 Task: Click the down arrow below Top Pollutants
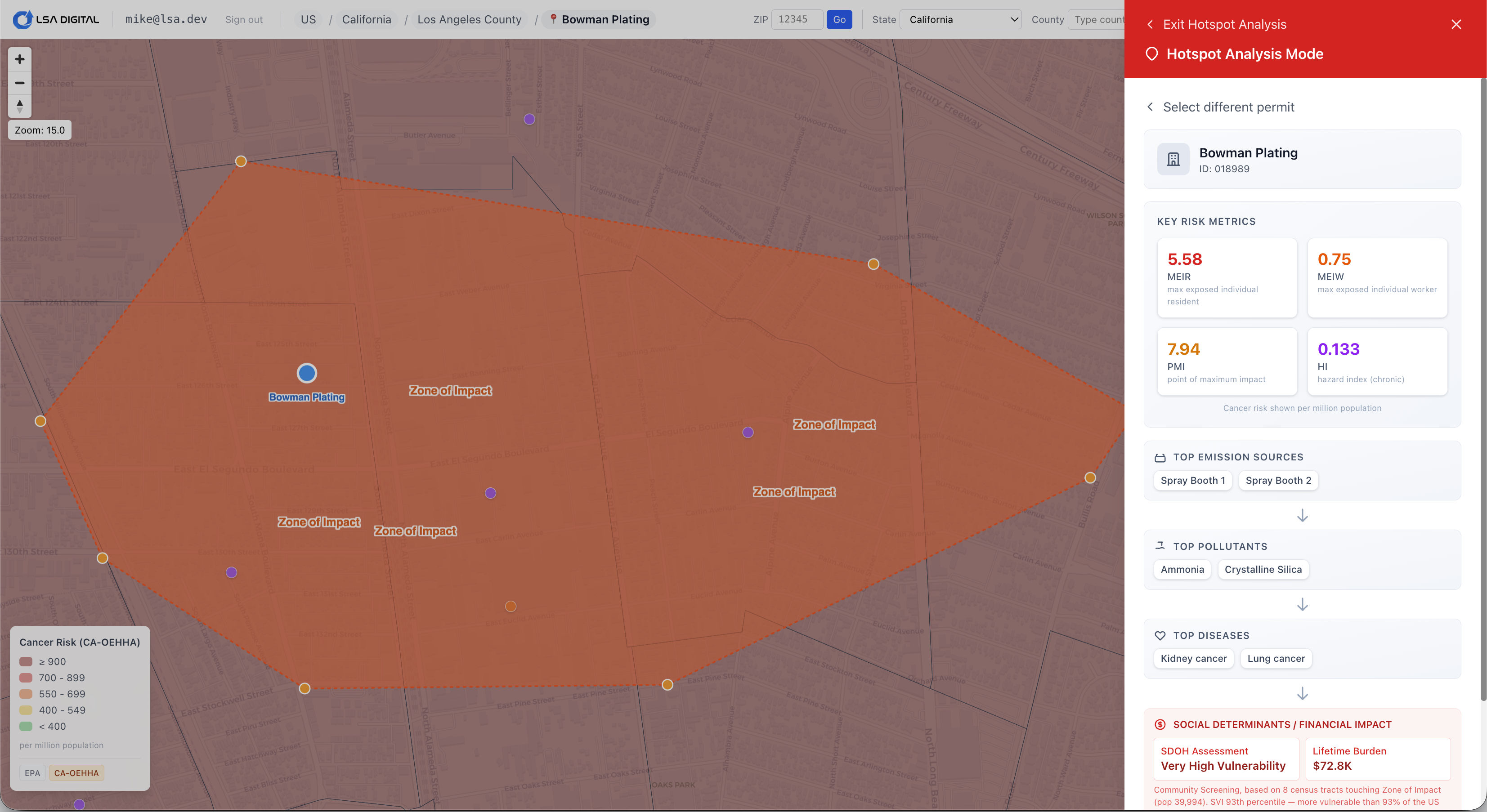pos(1302,604)
